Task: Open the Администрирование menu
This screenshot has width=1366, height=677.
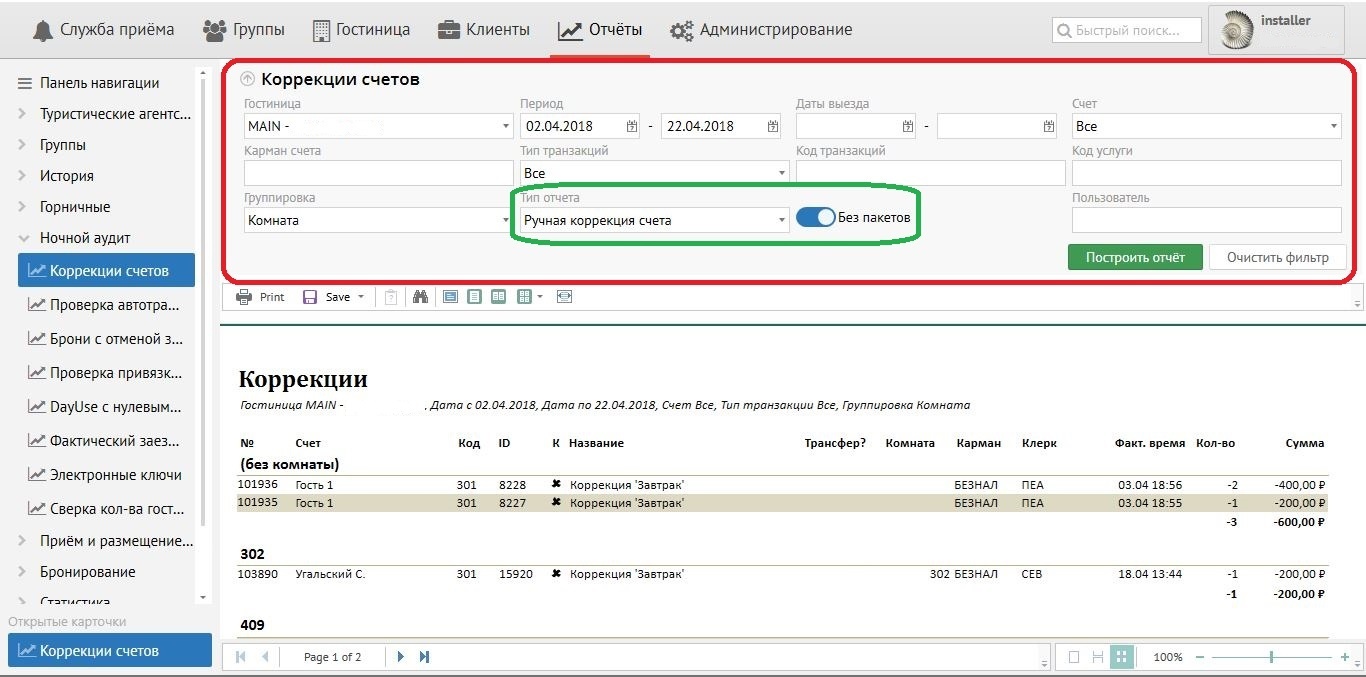Action: click(x=761, y=30)
